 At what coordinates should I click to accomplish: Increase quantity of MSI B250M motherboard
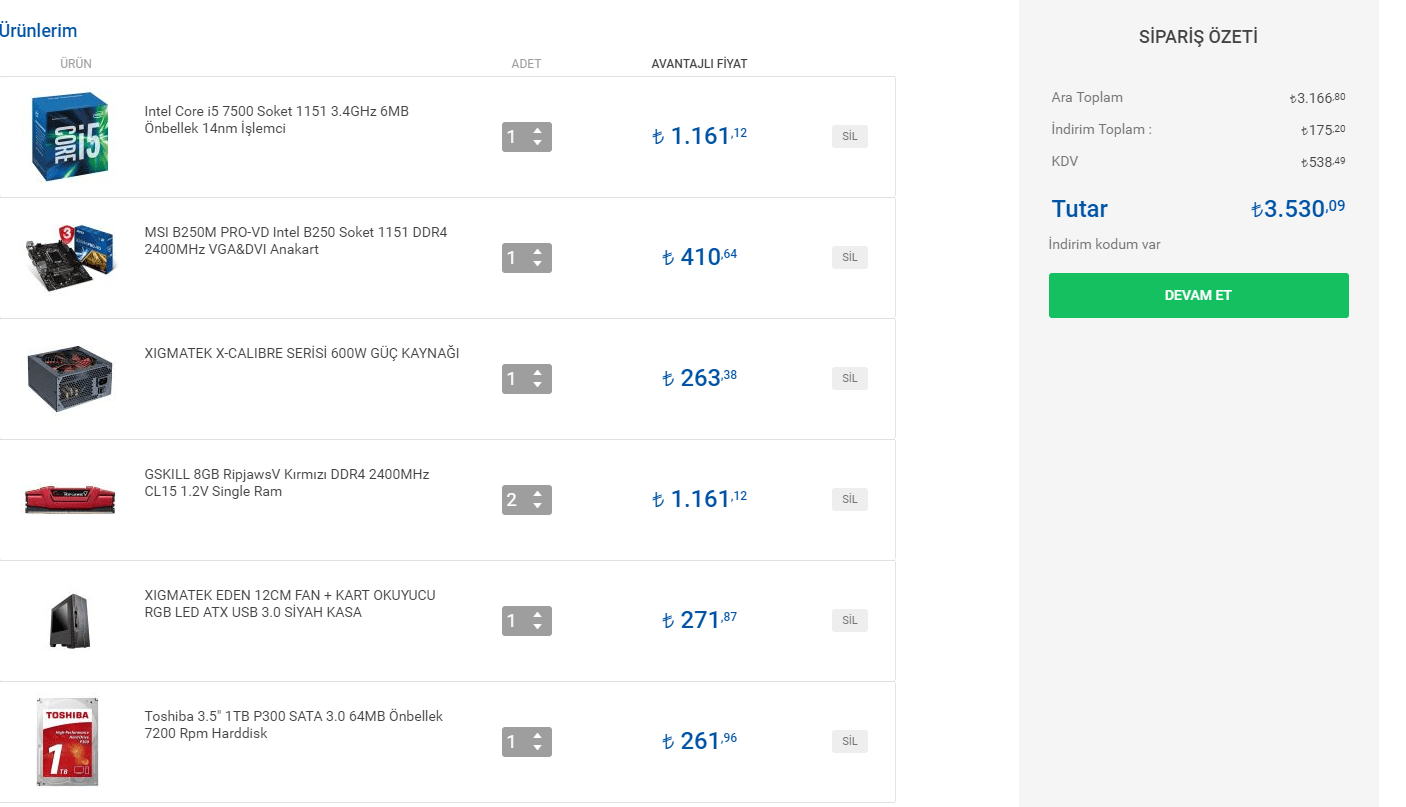(538, 252)
